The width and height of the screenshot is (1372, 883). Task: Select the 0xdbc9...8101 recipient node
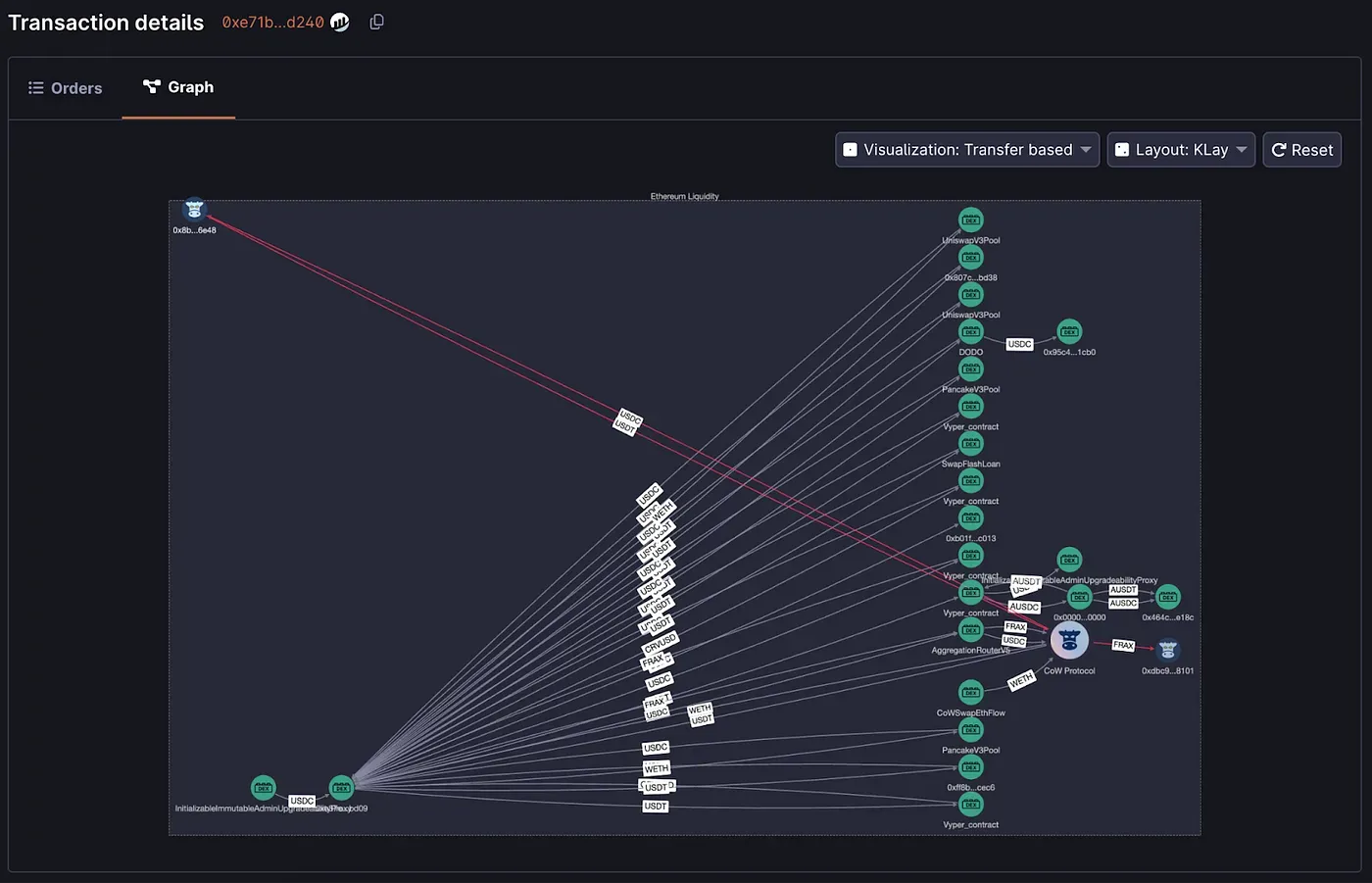click(1167, 650)
